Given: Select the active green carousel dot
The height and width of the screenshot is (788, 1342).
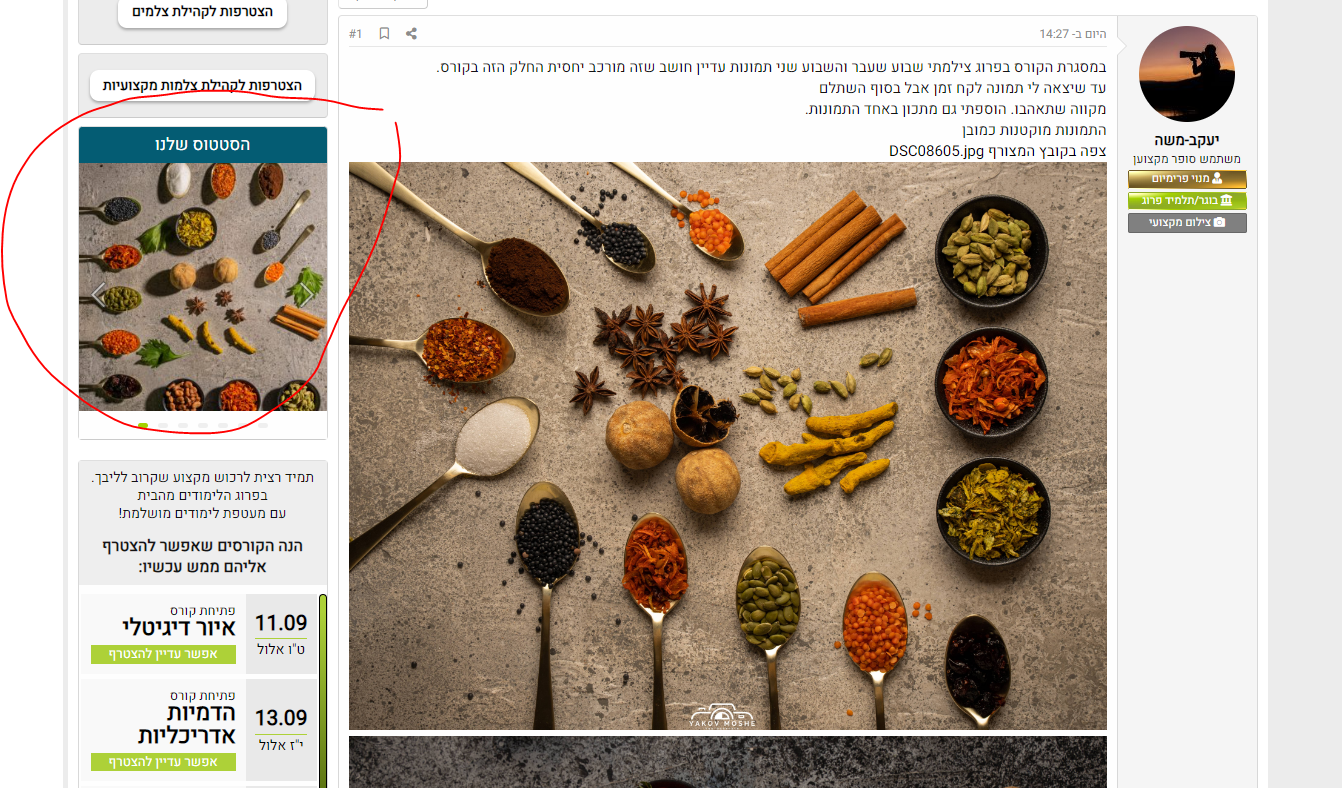Looking at the screenshot, I should click(x=143, y=426).
